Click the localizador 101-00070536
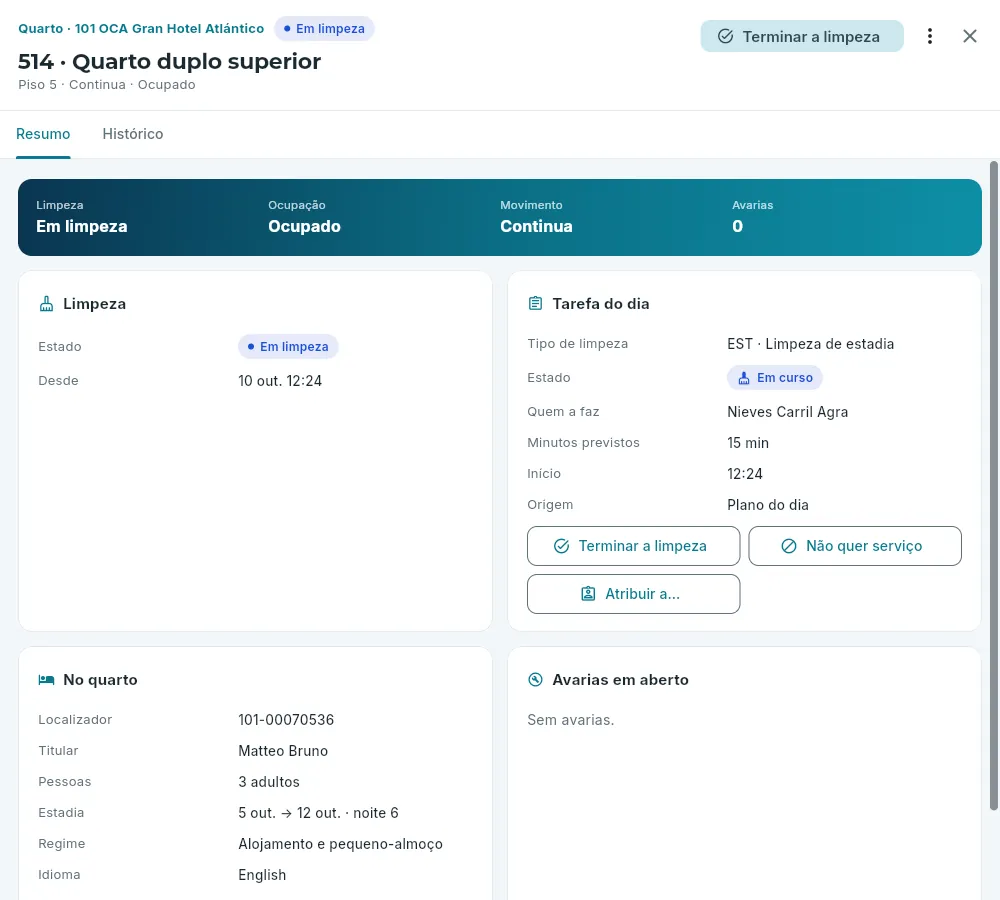The width and height of the screenshot is (1000, 900). (286, 720)
